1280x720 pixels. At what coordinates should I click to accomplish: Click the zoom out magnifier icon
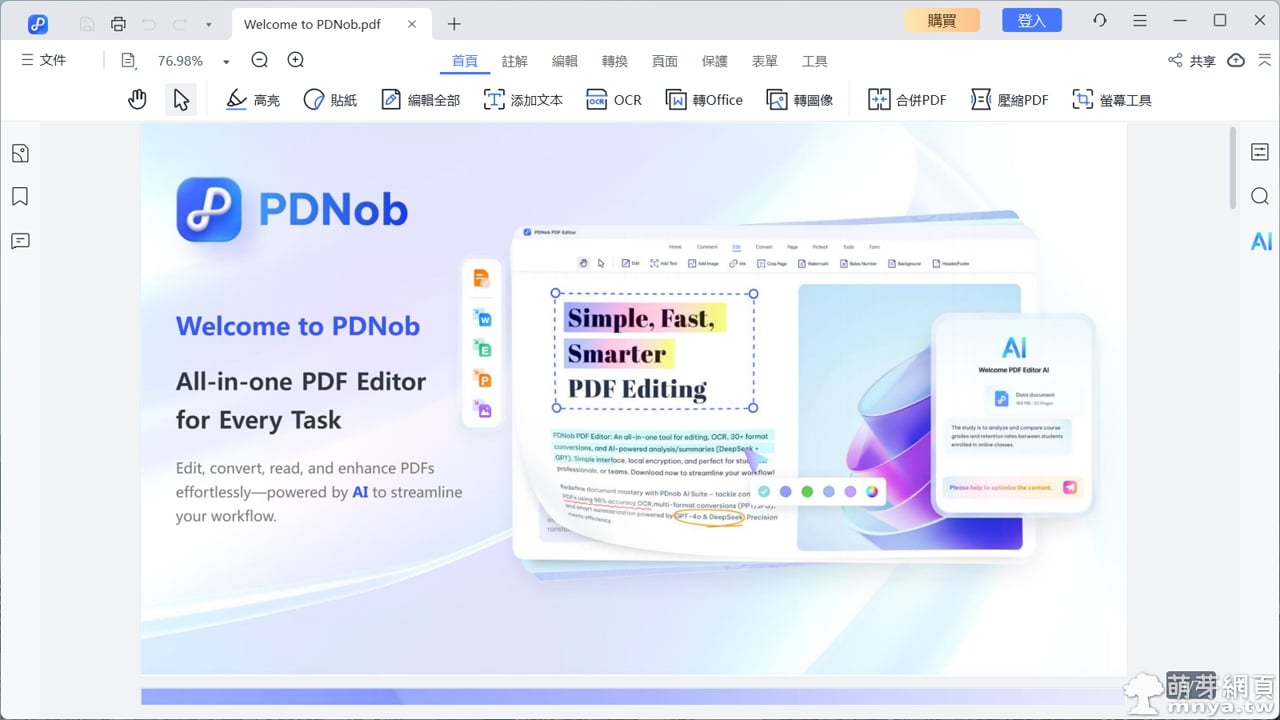(260, 60)
